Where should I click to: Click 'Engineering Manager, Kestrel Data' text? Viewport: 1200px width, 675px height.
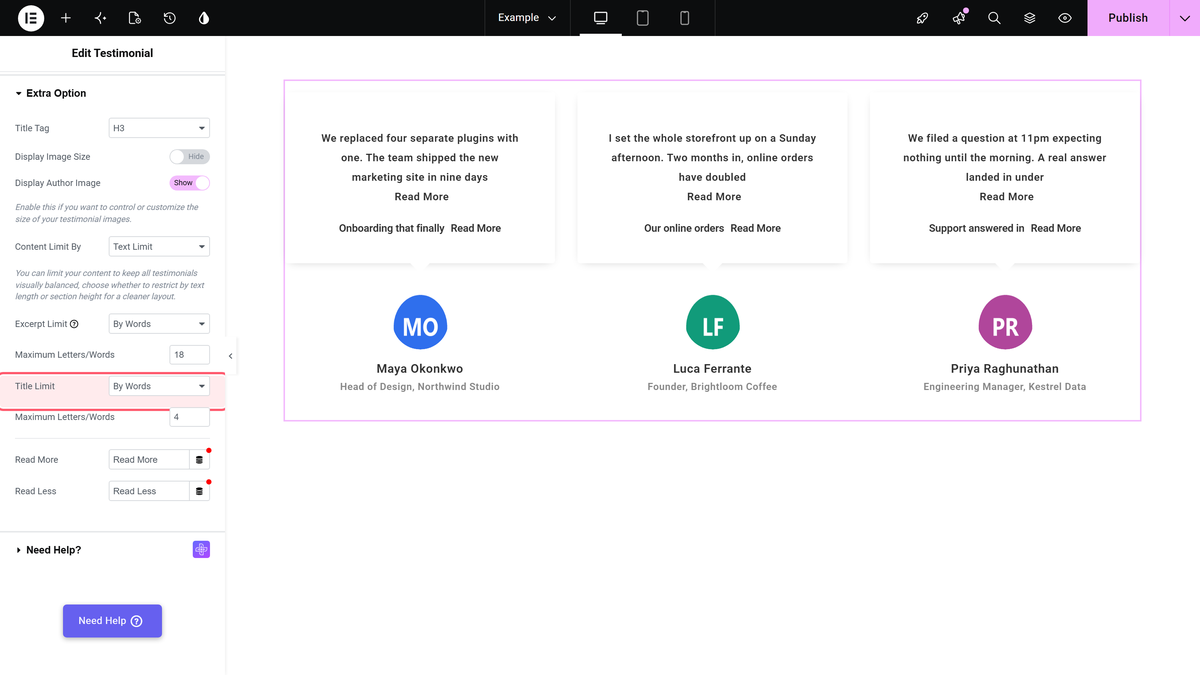pos(1005,387)
